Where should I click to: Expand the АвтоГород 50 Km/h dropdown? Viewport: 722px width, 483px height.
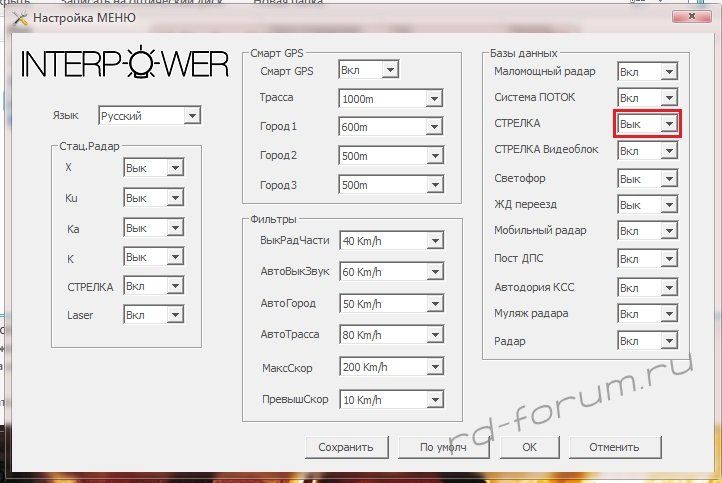click(391, 302)
